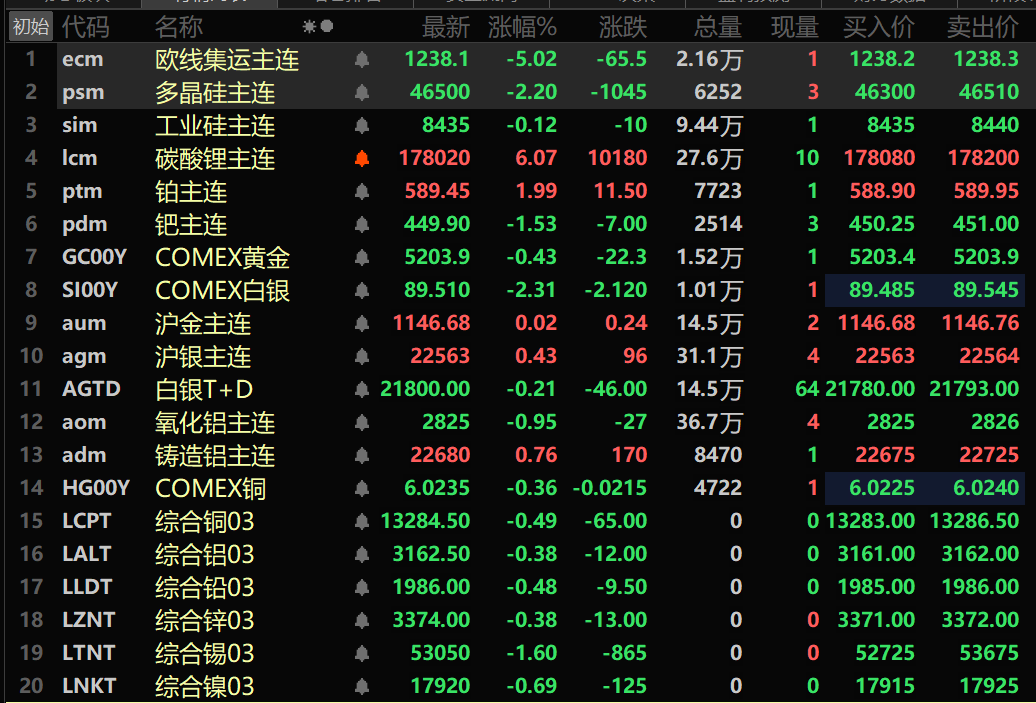Select the 工业硅主连 contract name

pos(215,126)
